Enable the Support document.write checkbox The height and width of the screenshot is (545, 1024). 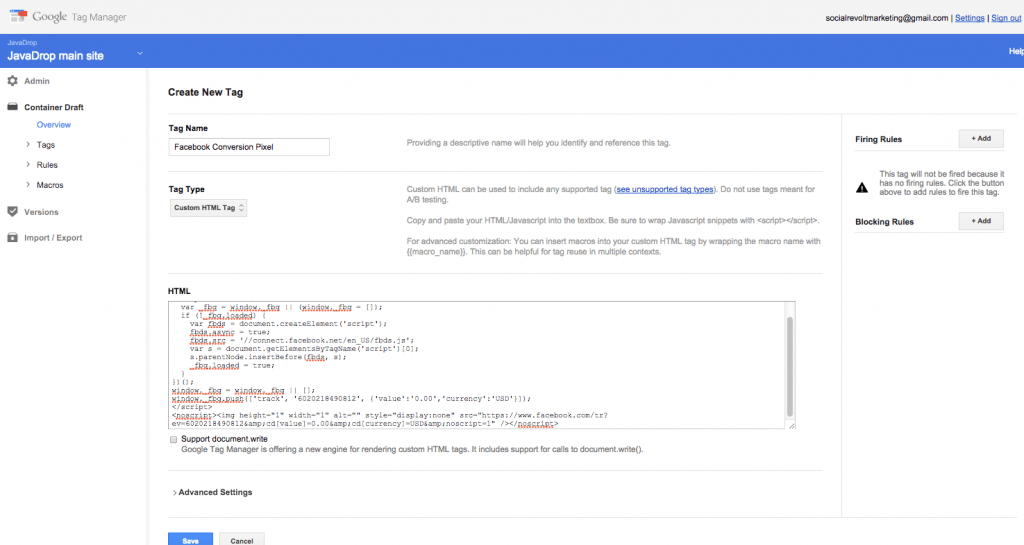173,439
